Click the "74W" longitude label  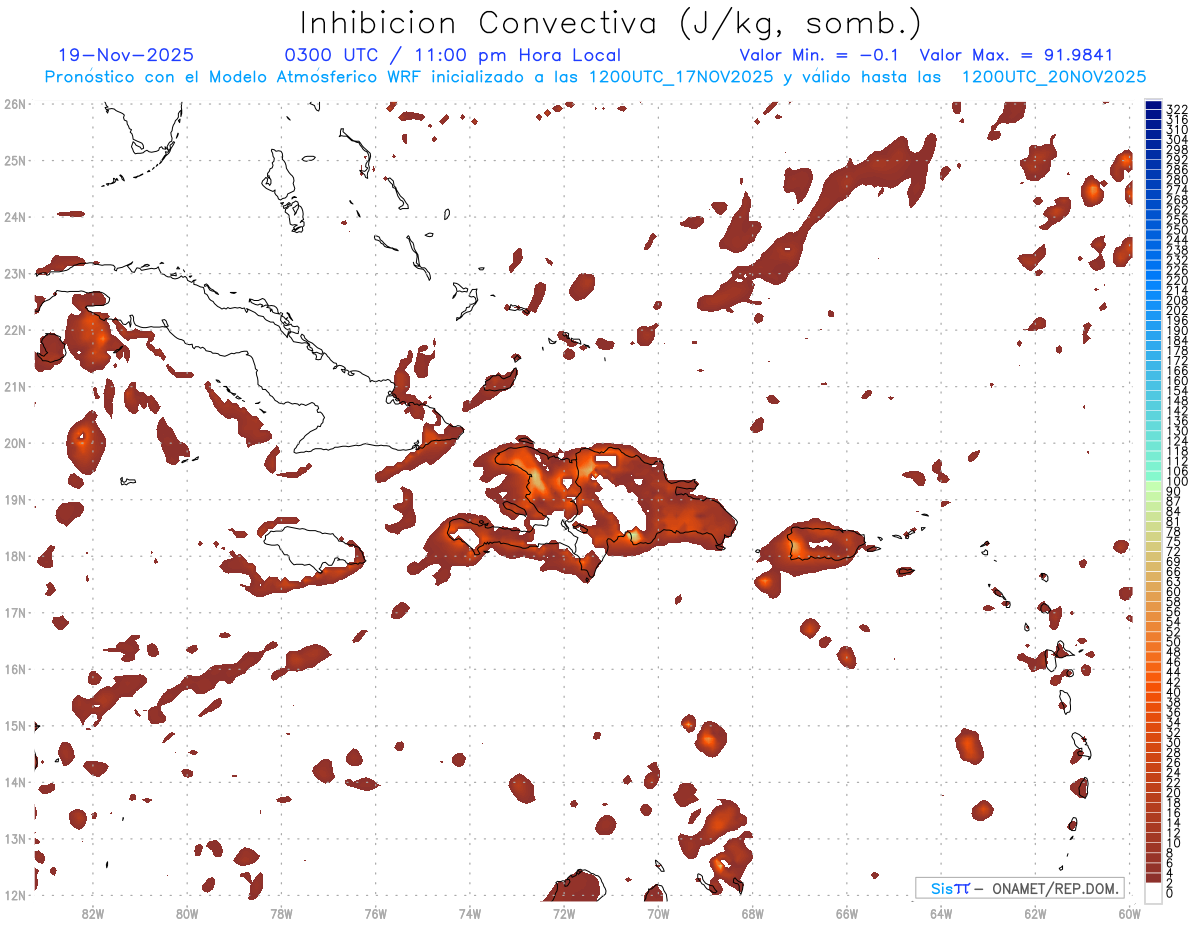[470, 912]
